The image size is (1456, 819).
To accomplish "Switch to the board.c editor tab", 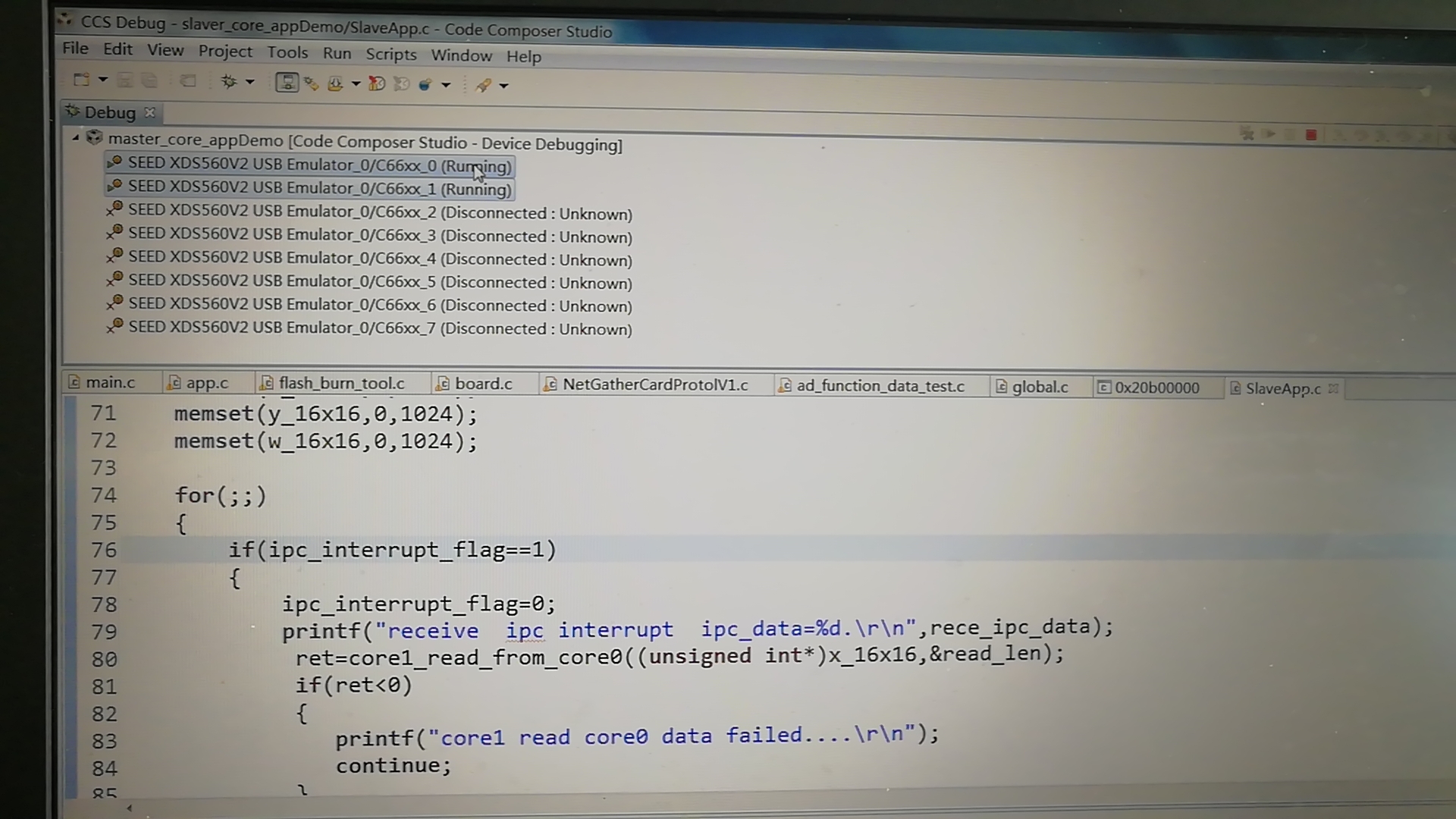I will [483, 384].
